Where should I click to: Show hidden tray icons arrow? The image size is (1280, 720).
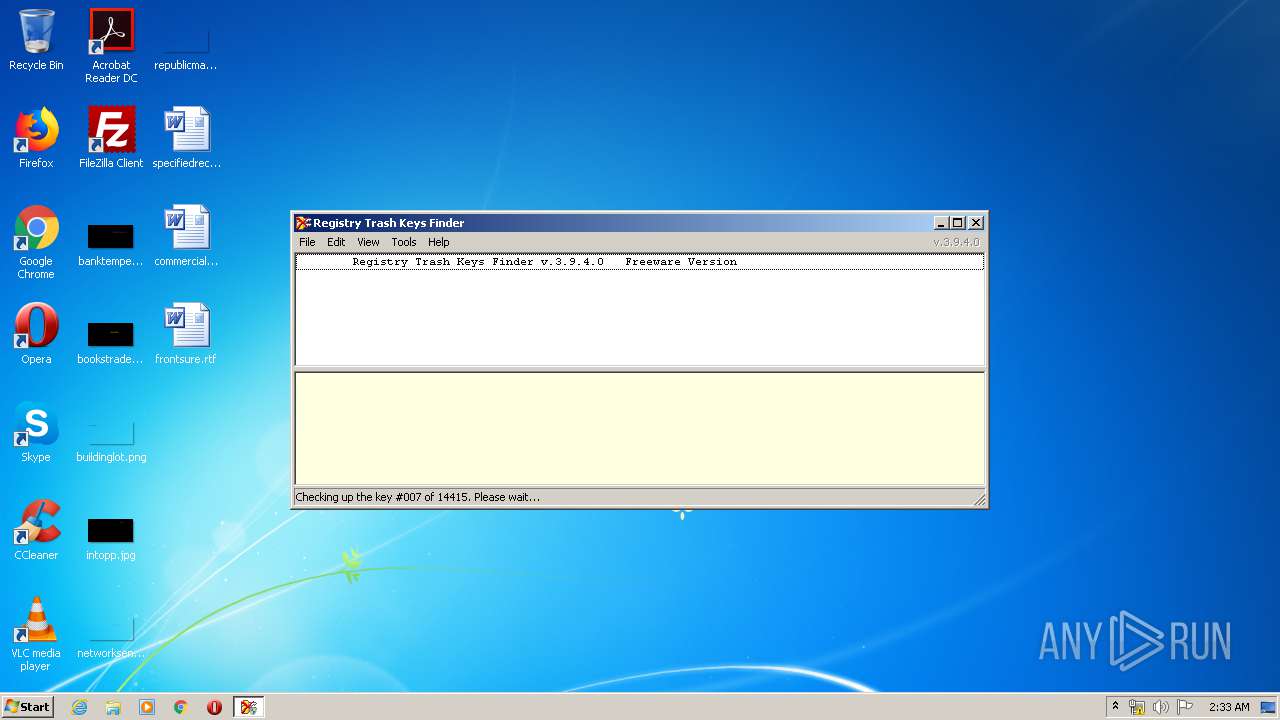tap(1115, 707)
